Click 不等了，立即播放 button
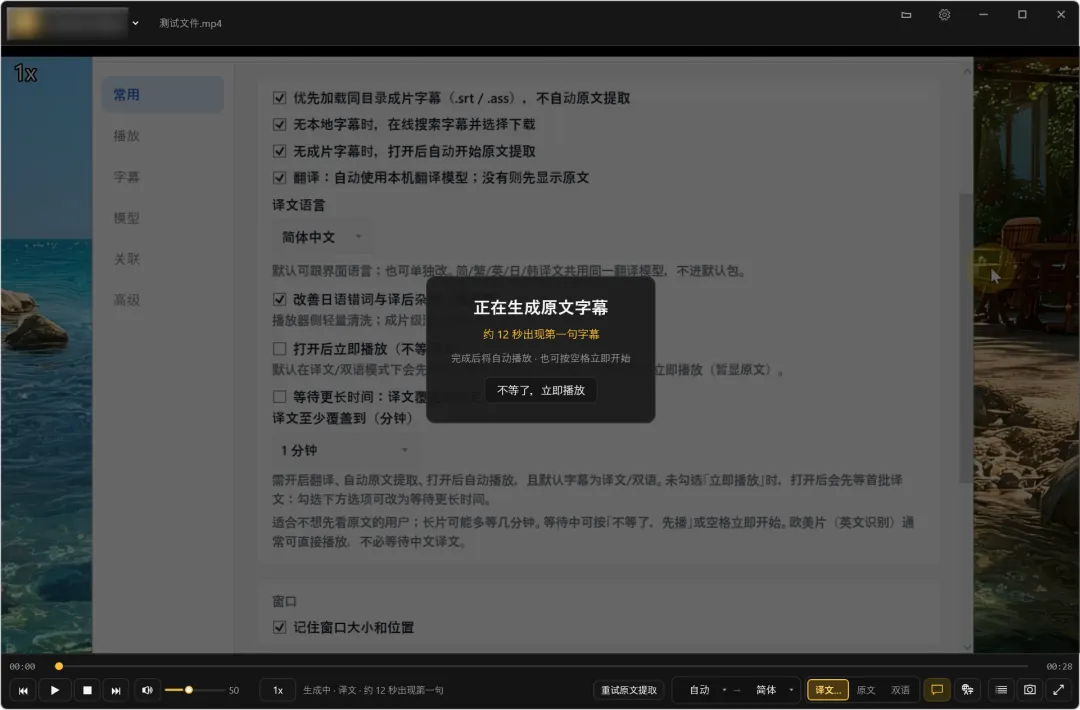The image size is (1080, 710). pyautogui.click(x=541, y=390)
